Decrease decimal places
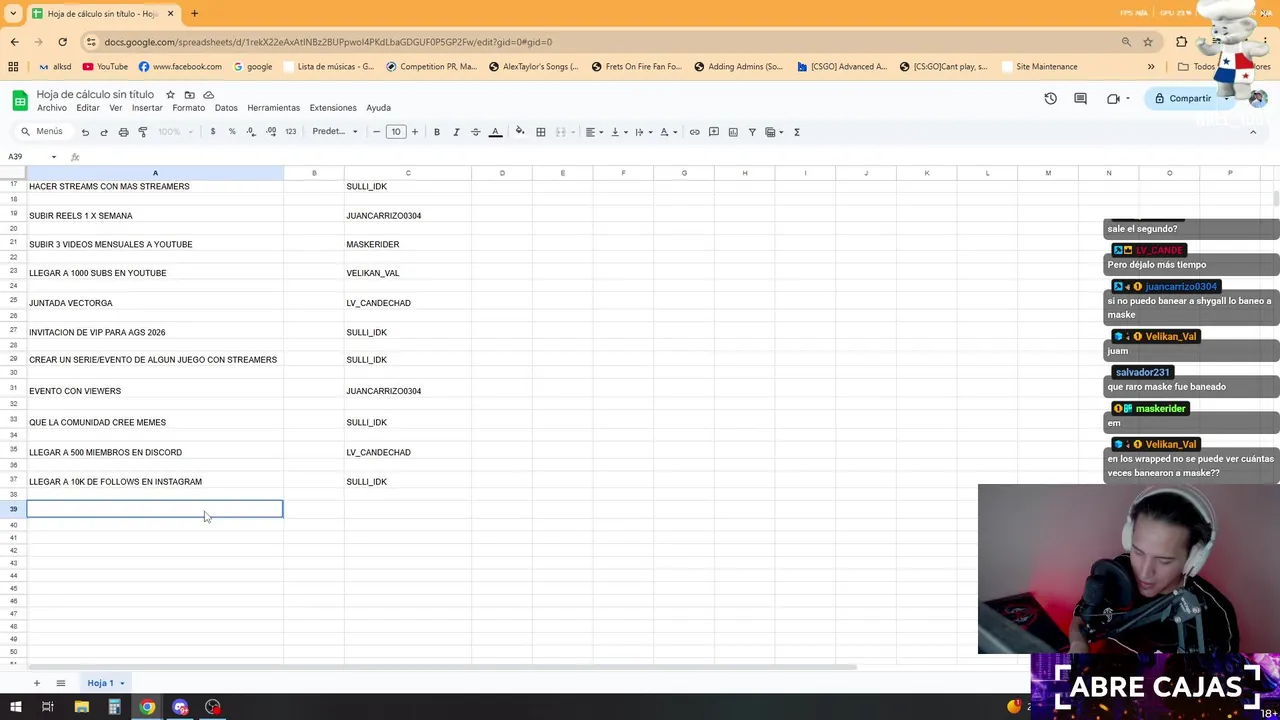Viewport: 1280px width, 720px height. coord(251,132)
